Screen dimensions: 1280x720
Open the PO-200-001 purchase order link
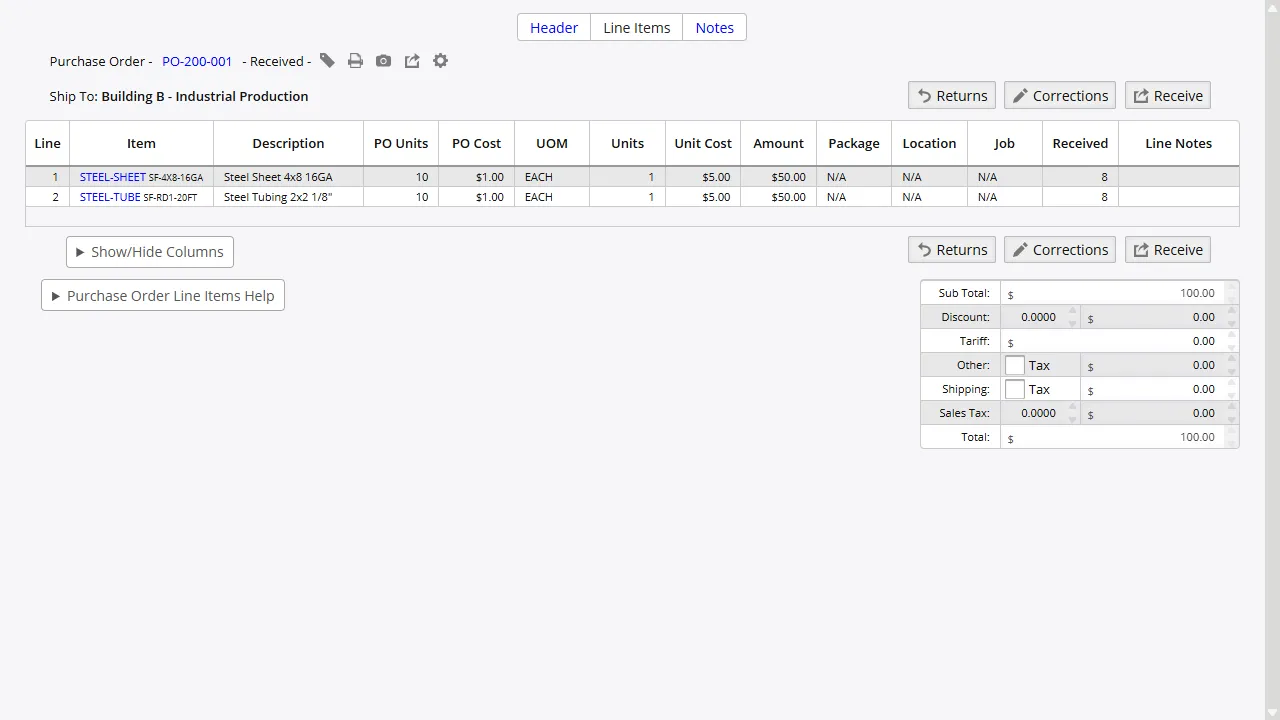tap(197, 61)
